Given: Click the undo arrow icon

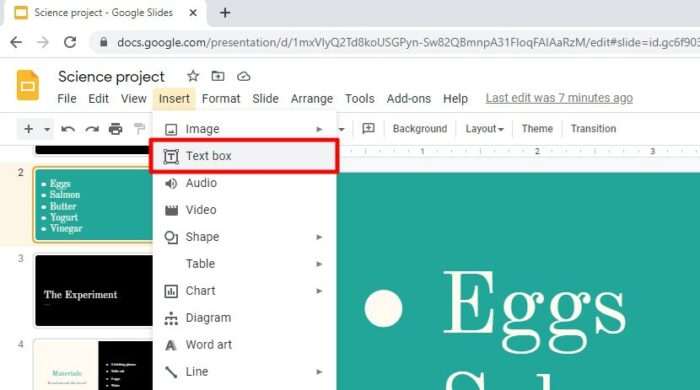Looking at the screenshot, I should (x=68, y=129).
